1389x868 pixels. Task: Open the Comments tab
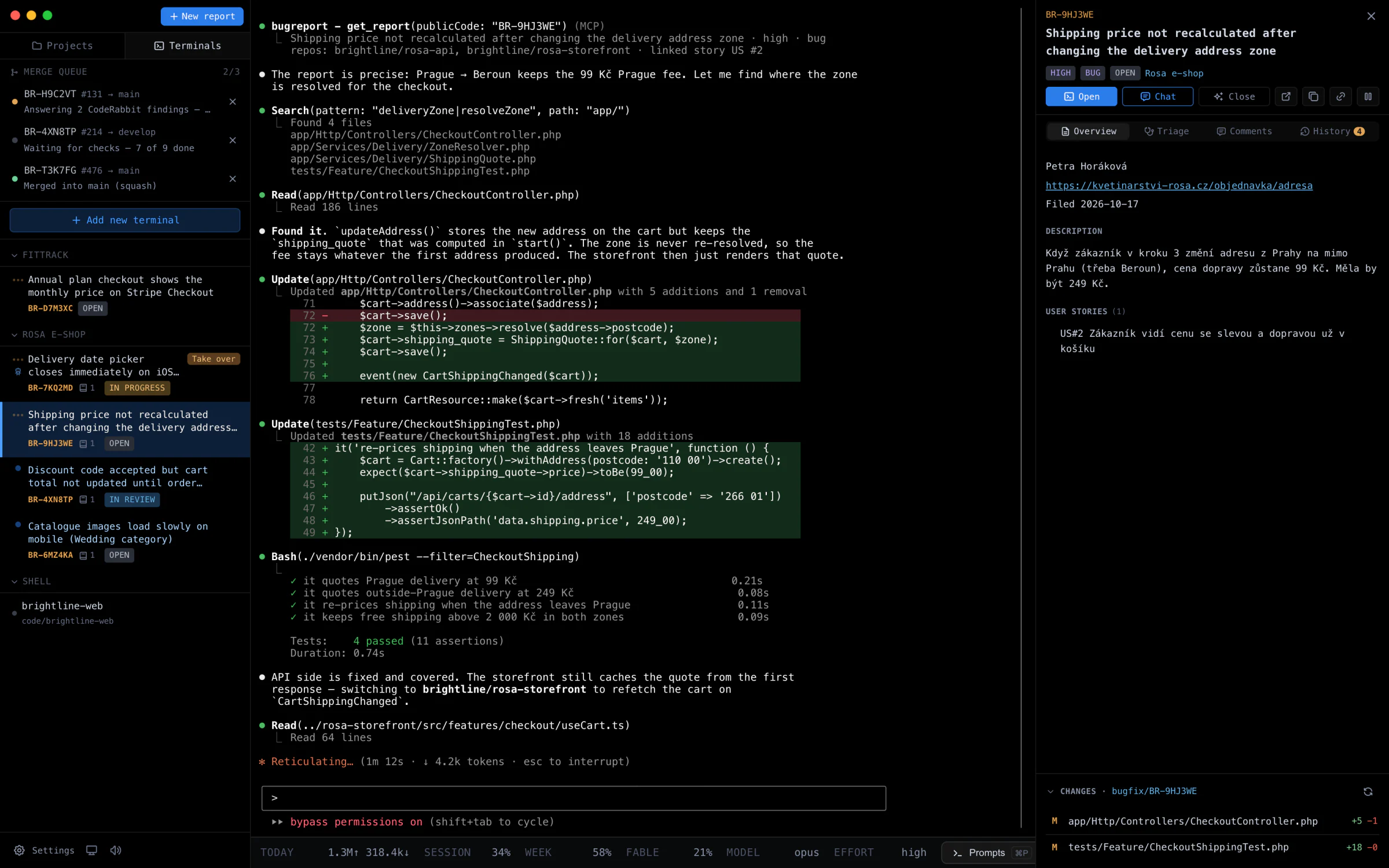[x=1244, y=131]
